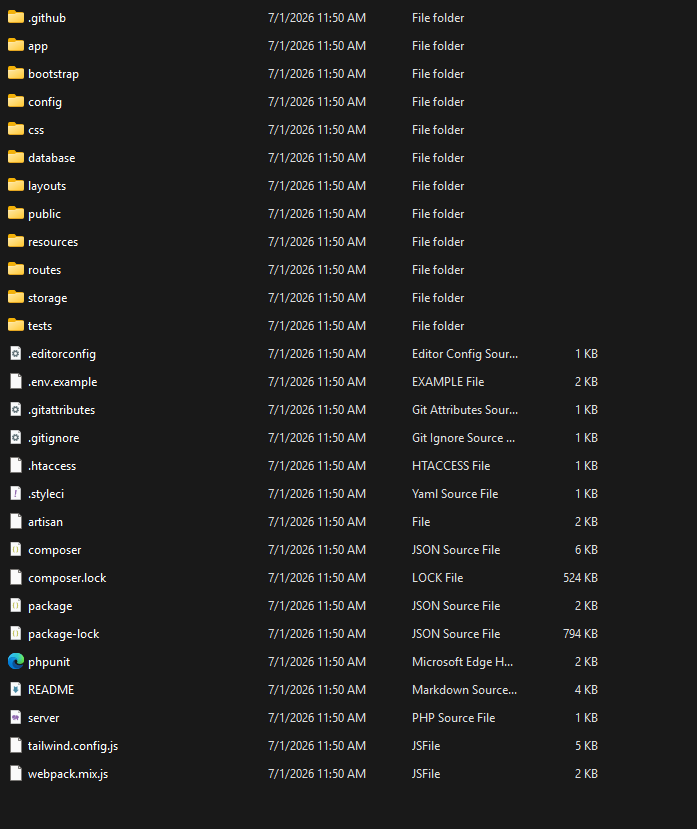697x829 pixels.
Task: Click the EXAMPLE File type text
Action: pos(448,382)
